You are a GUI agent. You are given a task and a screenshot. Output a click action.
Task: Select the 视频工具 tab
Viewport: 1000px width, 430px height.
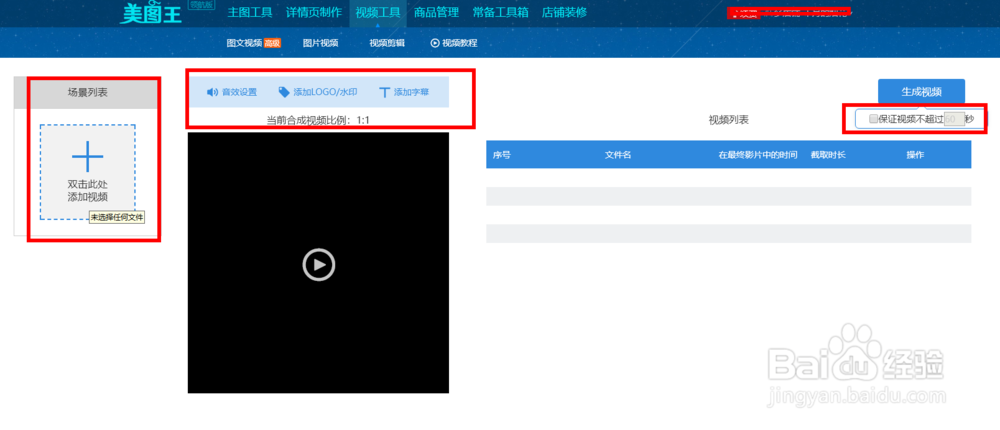pos(378,12)
